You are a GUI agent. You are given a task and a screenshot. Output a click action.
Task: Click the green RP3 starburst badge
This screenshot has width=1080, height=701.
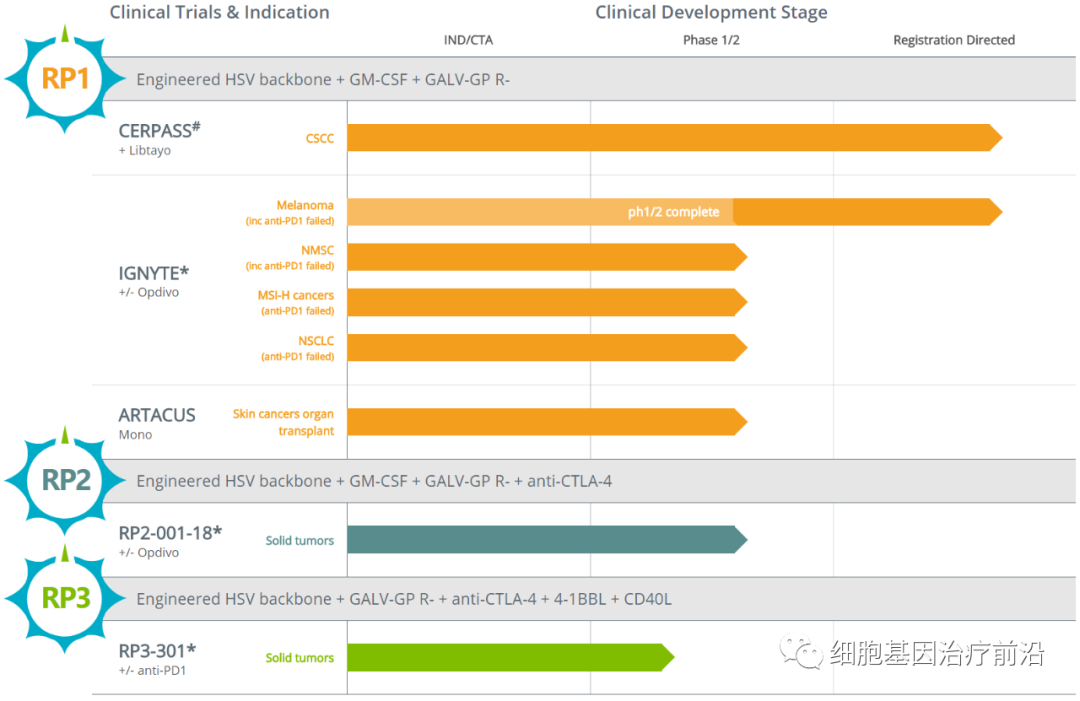coord(65,598)
